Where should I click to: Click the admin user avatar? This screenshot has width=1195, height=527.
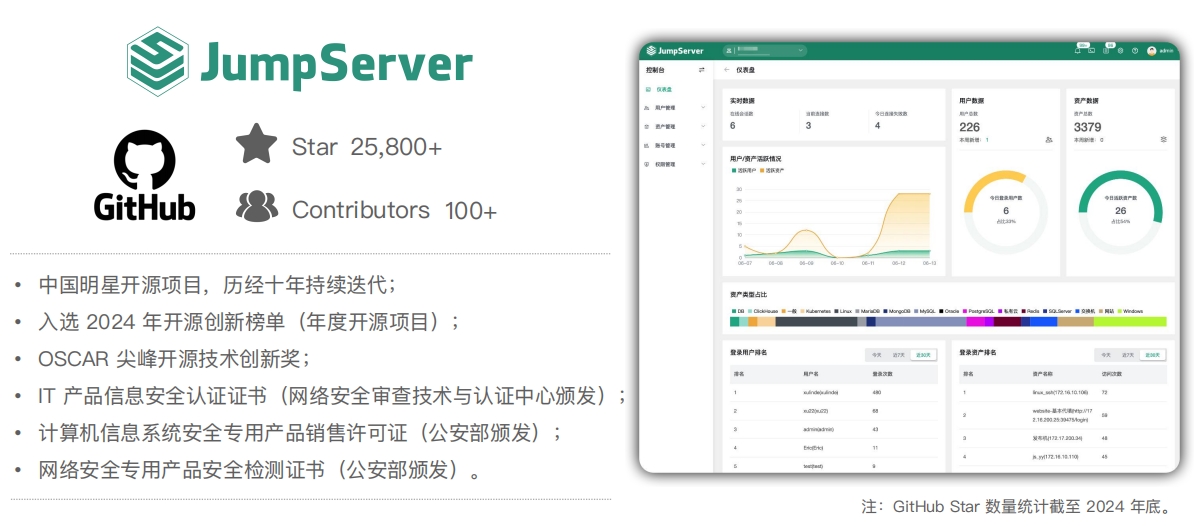click(1152, 51)
